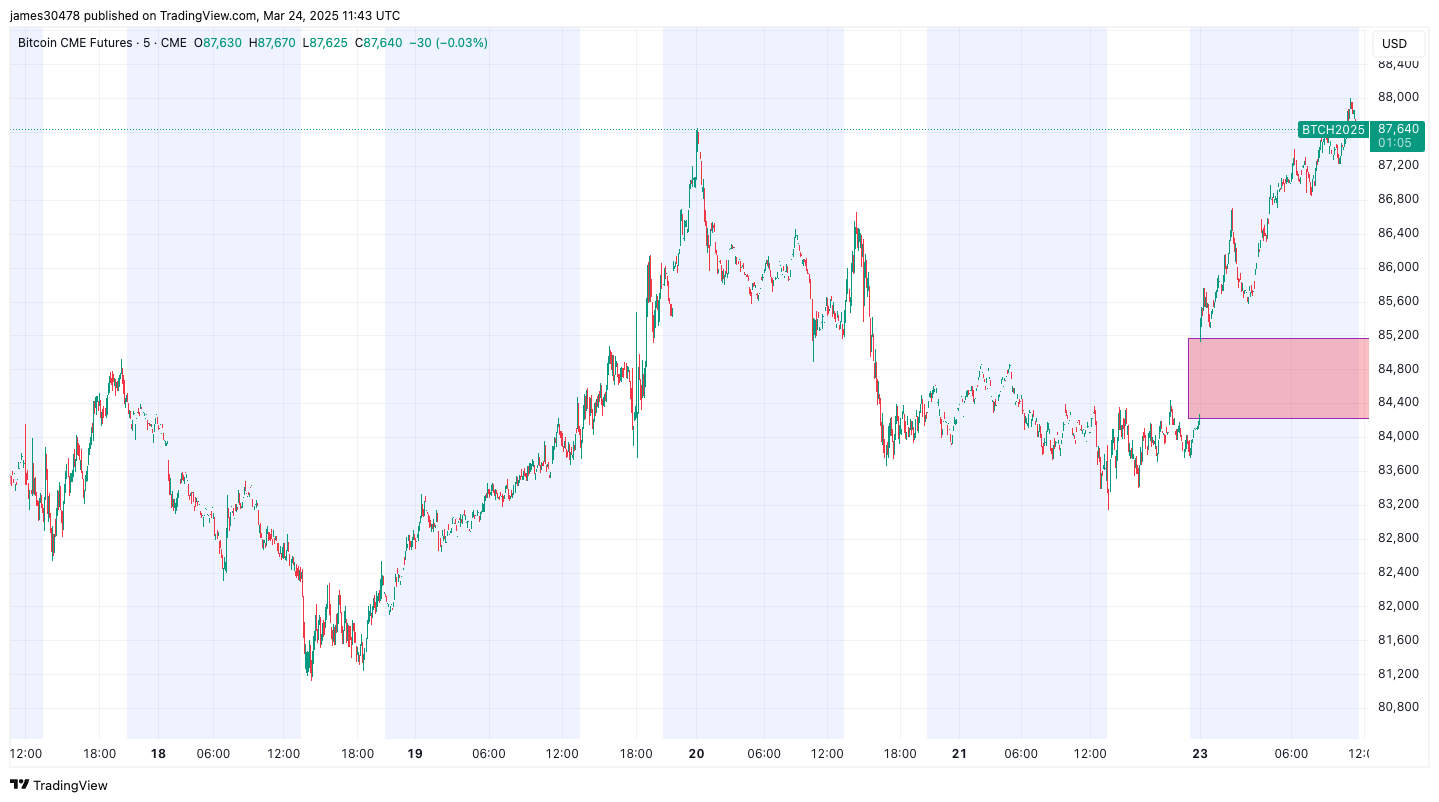Click date label 21 on time axis
1439x802 pixels.
click(959, 753)
